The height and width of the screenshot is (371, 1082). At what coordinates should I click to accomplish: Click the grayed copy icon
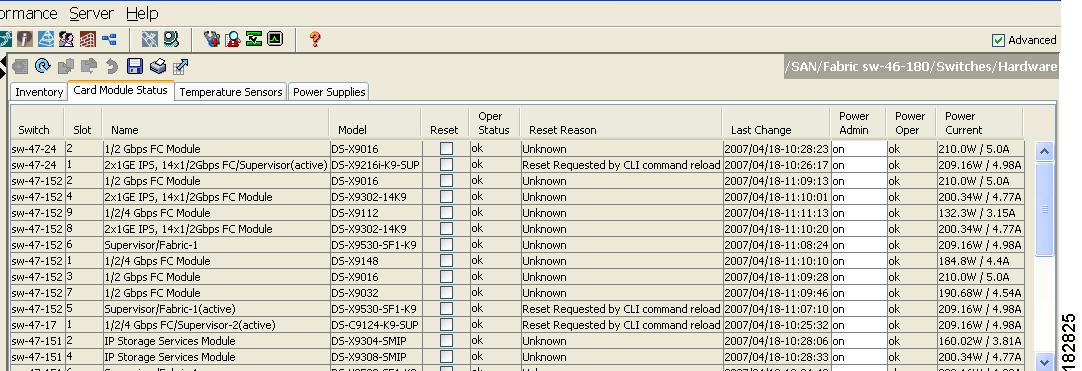(x=66, y=66)
